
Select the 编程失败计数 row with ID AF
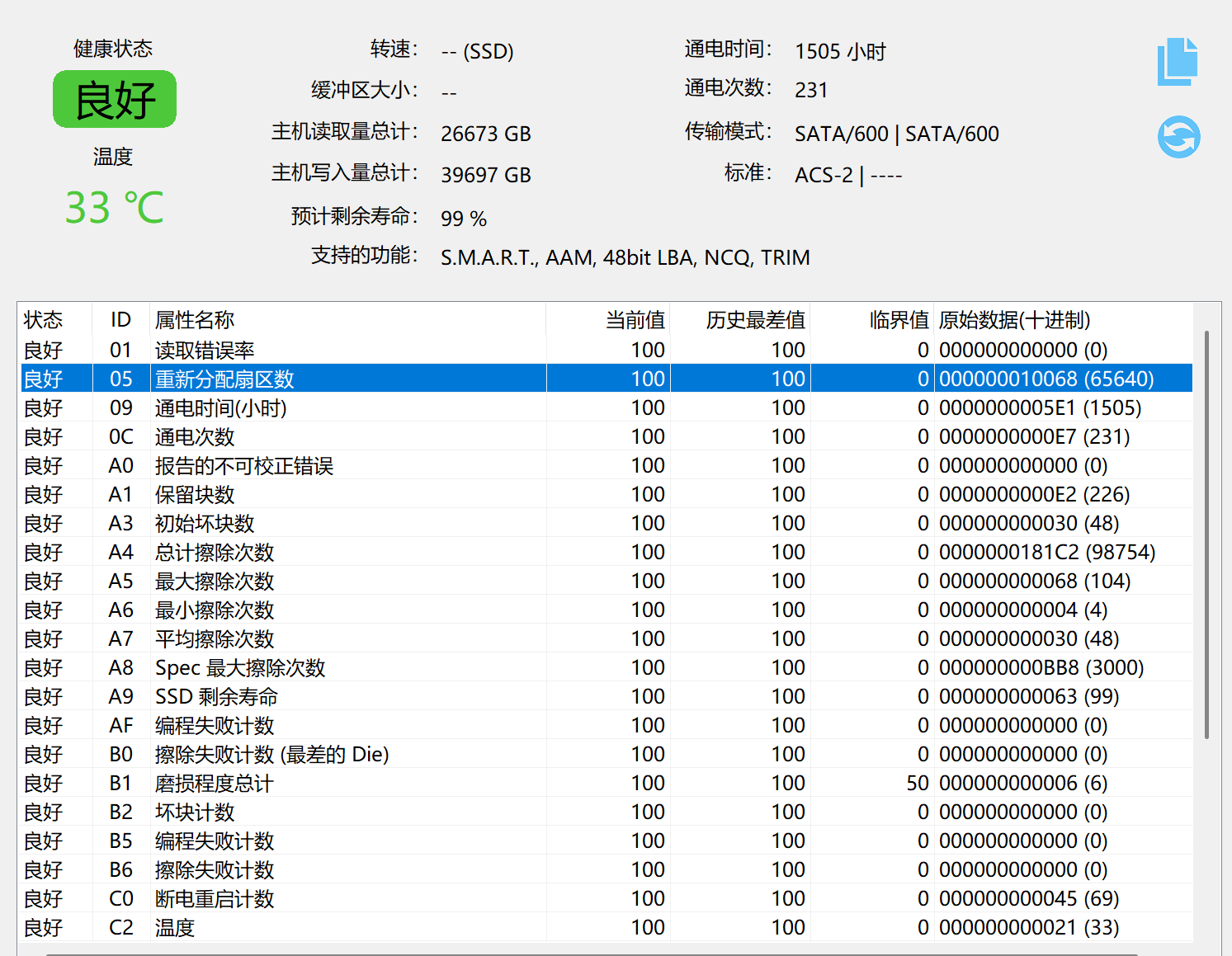pos(605,725)
